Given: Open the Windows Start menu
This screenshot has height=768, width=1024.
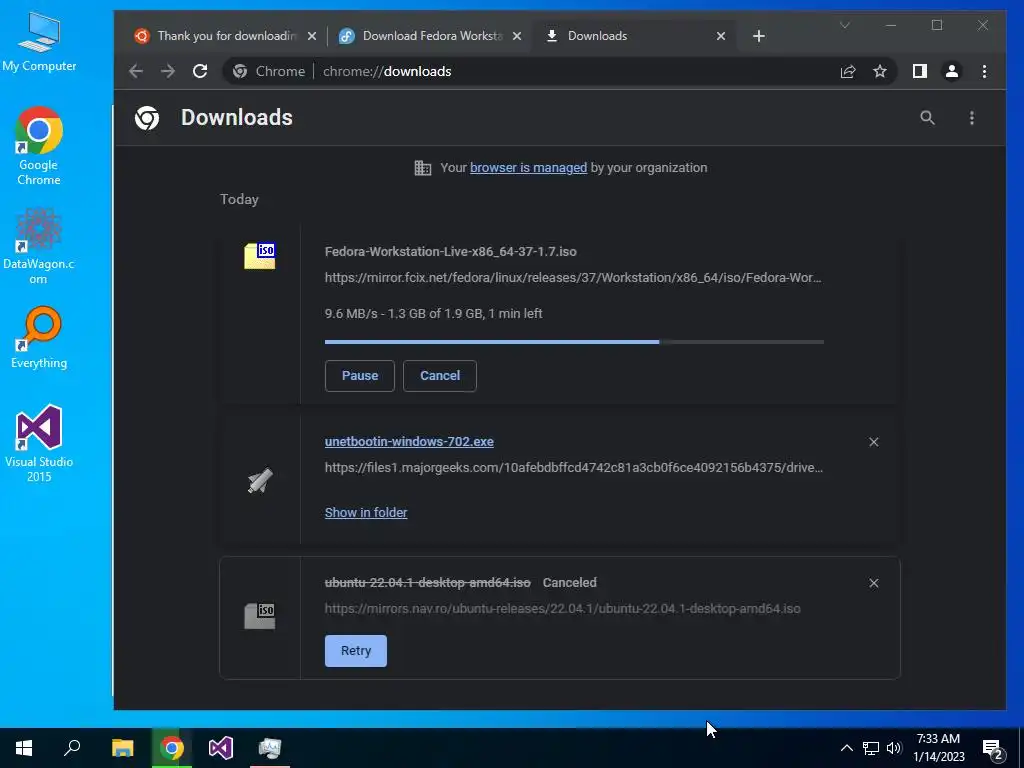Looking at the screenshot, I should tap(24, 748).
